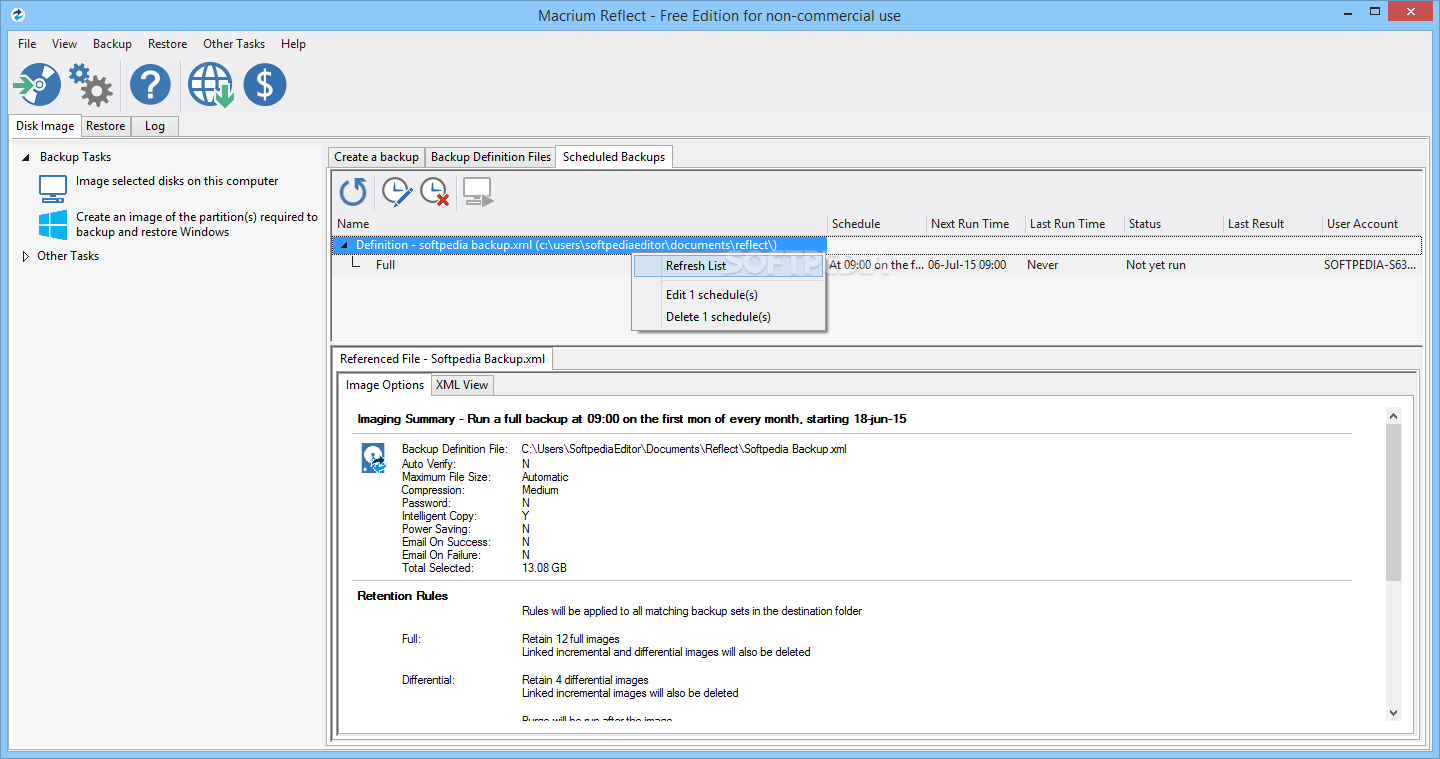
Task: Click the globe update download icon
Action: tap(211, 85)
